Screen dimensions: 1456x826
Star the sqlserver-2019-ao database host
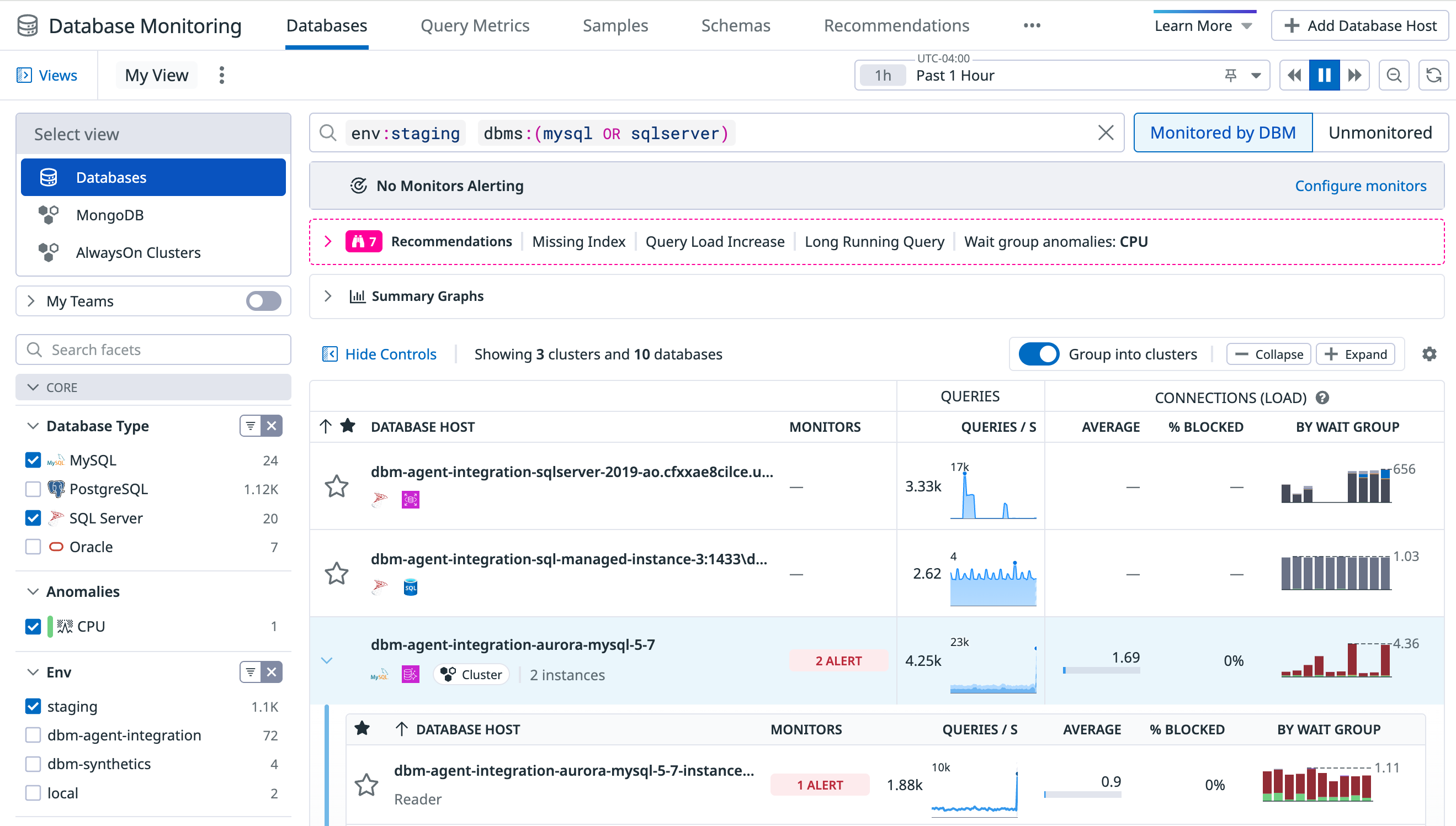click(x=336, y=486)
